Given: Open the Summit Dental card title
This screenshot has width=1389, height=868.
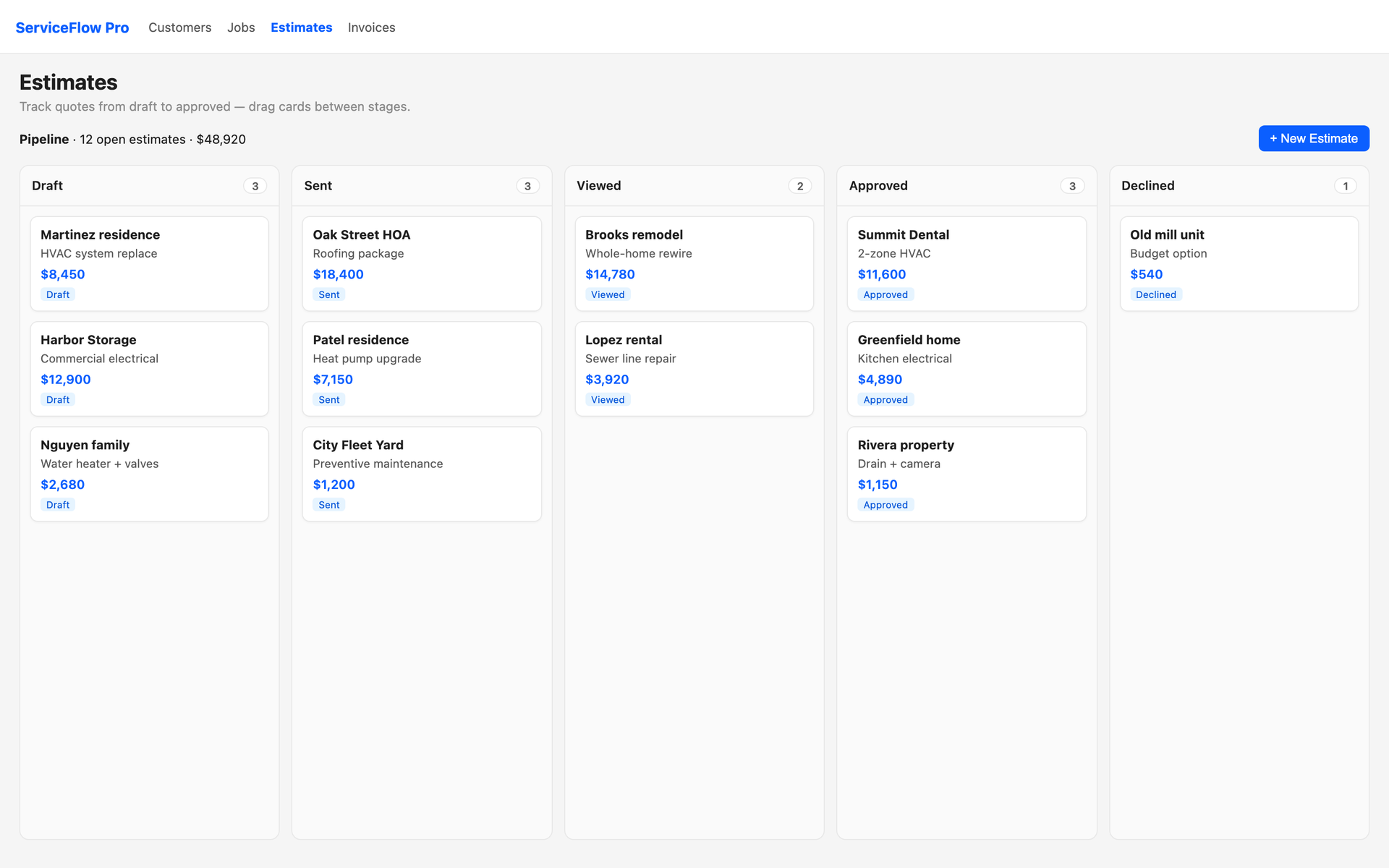Looking at the screenshot, I should click(x=904, y=234).
